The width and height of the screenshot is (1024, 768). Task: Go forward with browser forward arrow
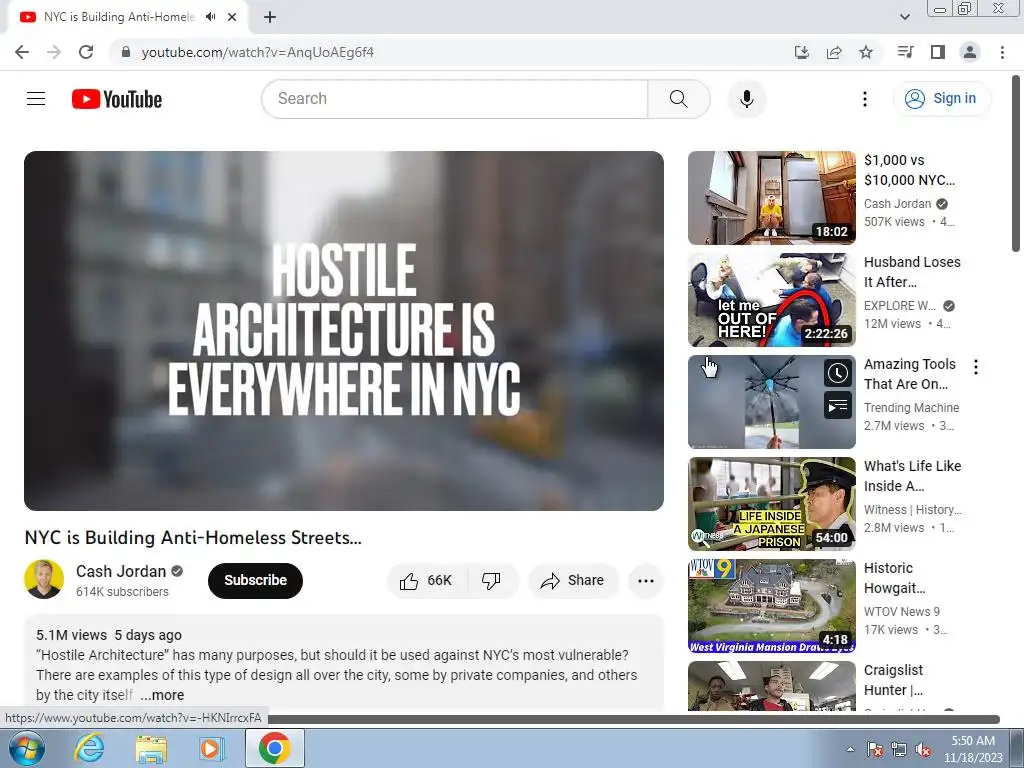pos(54,52)
